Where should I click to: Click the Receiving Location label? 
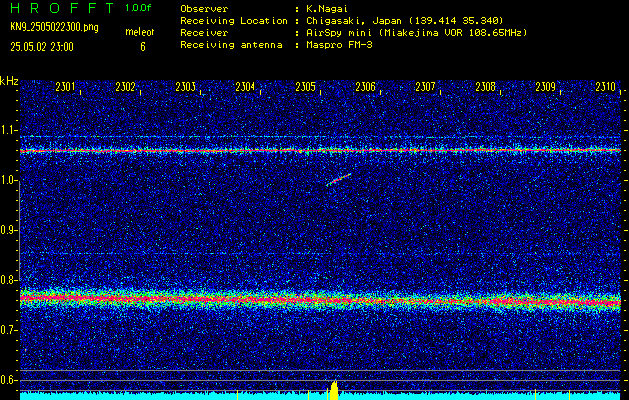[x=234, y=21]
